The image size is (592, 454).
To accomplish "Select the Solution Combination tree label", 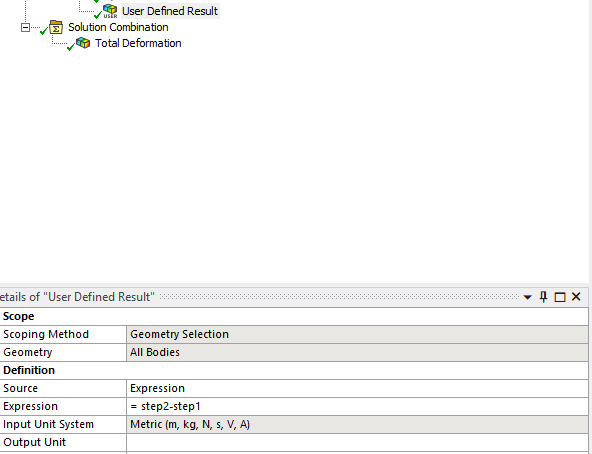I will point(118,27).
